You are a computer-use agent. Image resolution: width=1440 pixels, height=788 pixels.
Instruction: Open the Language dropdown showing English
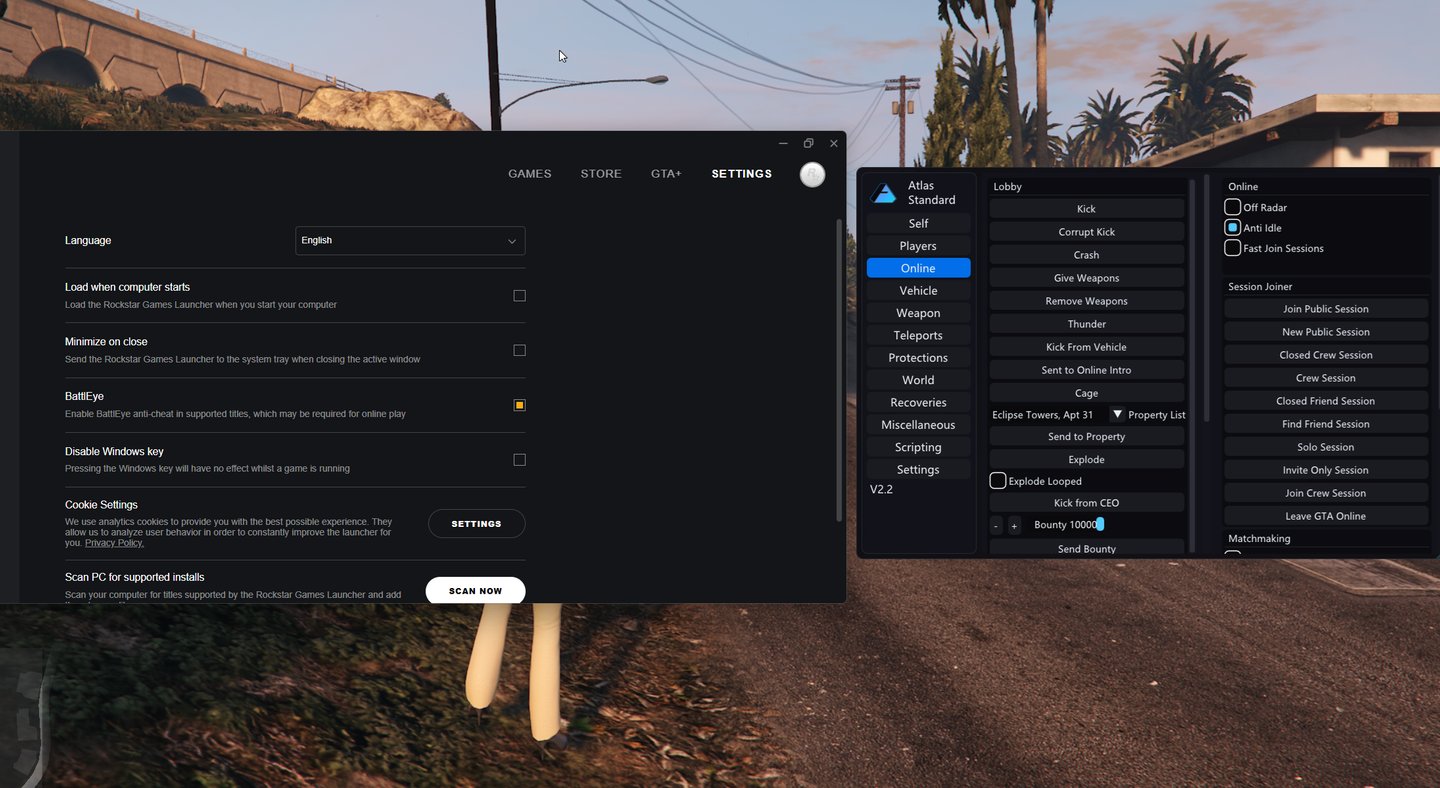pos(410,241)
